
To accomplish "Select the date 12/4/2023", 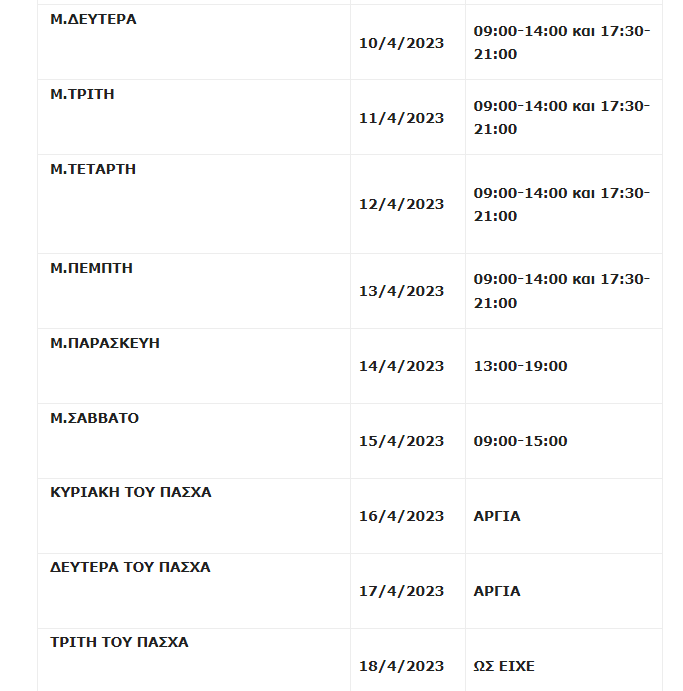I will tap(401, 204).
